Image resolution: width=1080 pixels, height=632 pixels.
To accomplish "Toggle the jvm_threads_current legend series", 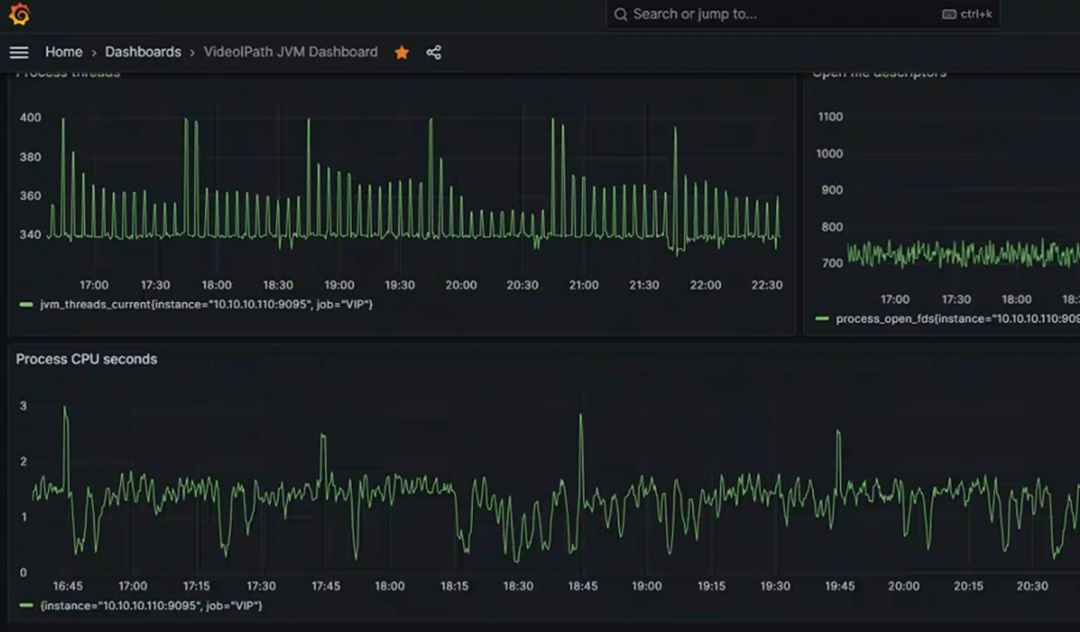I will (x=206, y=304).
